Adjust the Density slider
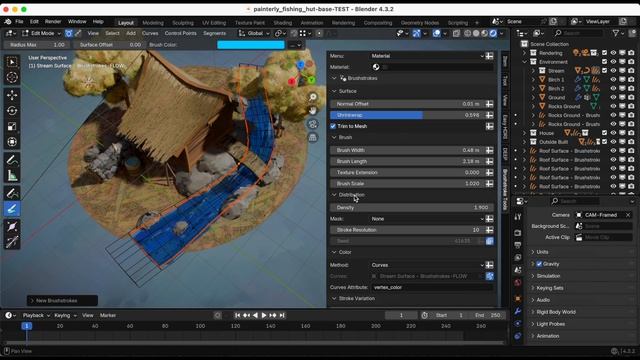 point(411,208)
